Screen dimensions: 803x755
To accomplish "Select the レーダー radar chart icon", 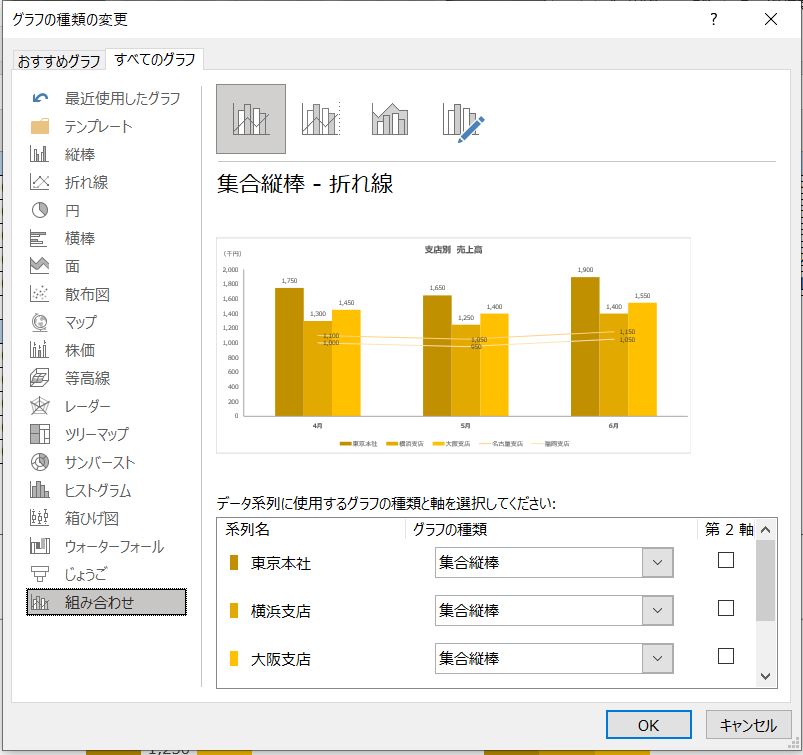I will point(40,406).
